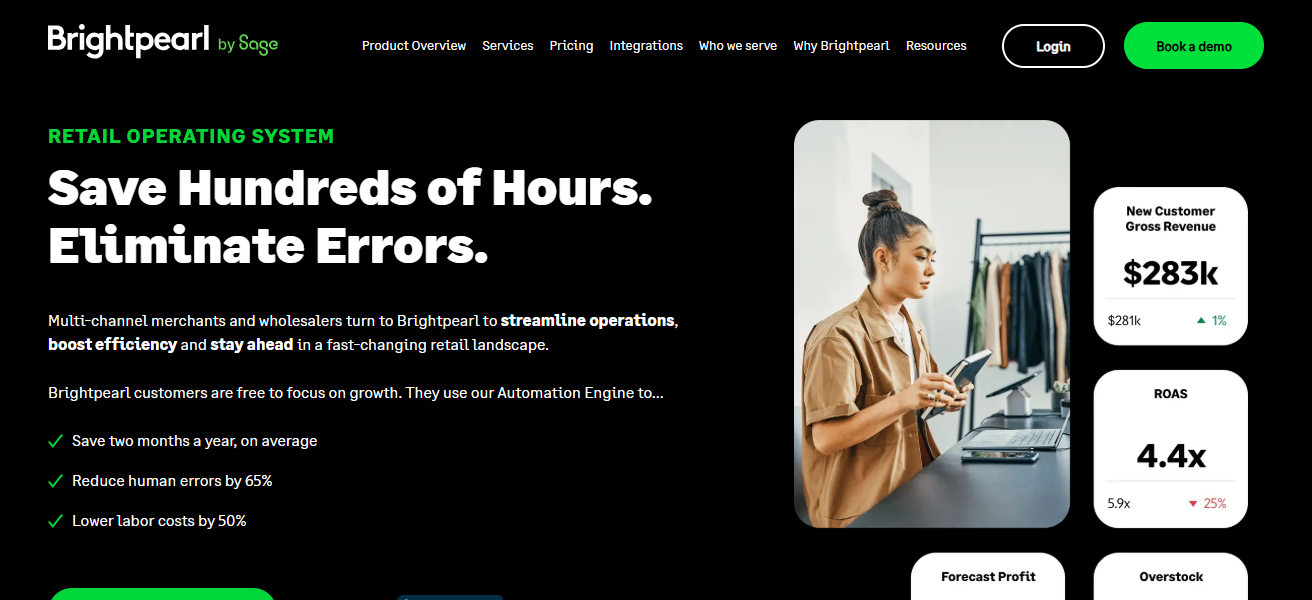Expand the Who we serve menu

[x=738, y=46]
